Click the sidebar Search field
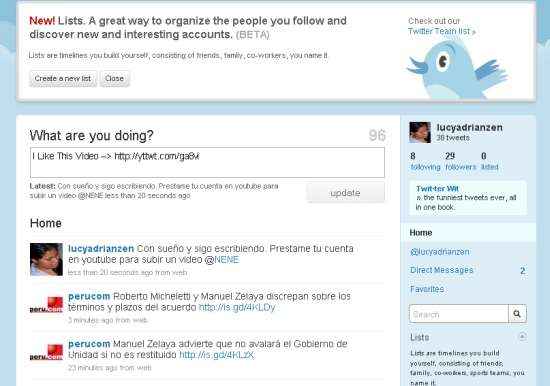 [459, 314]
